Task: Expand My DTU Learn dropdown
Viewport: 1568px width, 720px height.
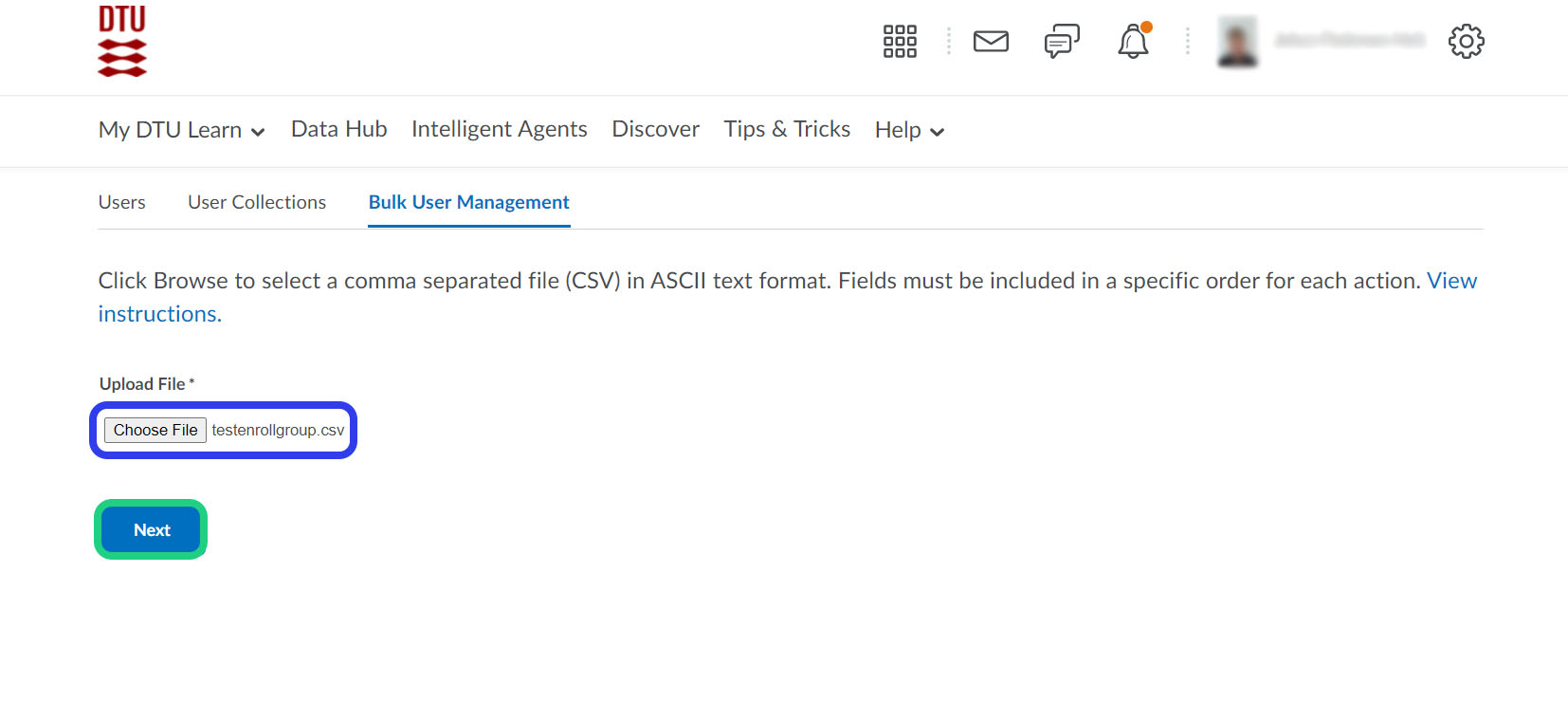Action: pos(182,130)
